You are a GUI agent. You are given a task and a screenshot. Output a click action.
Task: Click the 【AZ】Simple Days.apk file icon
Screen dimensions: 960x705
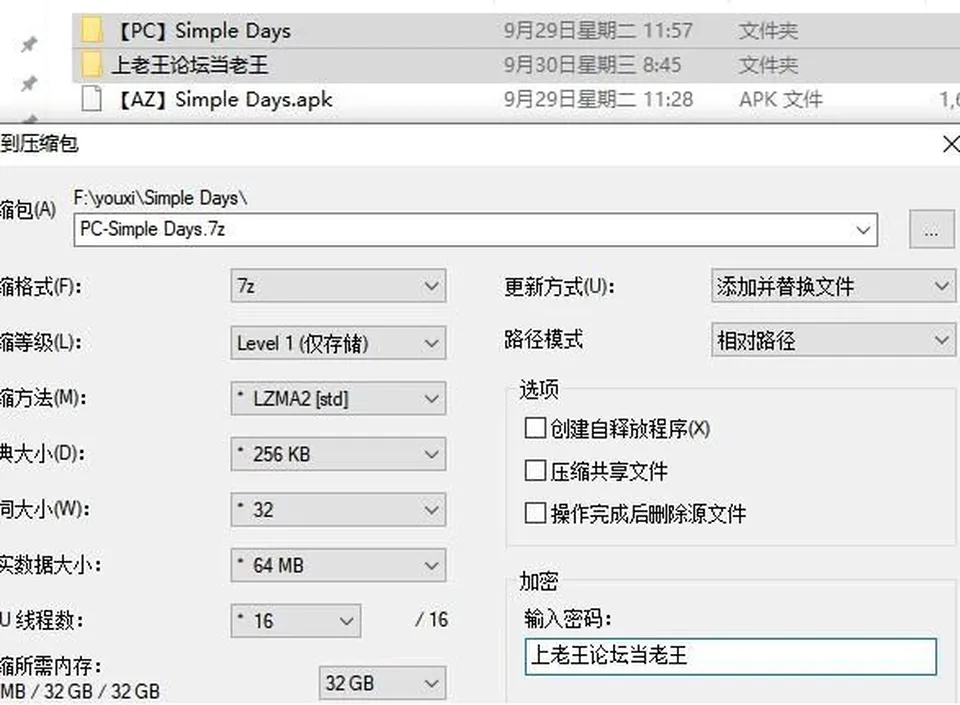pyautogui.click(x=92, y=99)
